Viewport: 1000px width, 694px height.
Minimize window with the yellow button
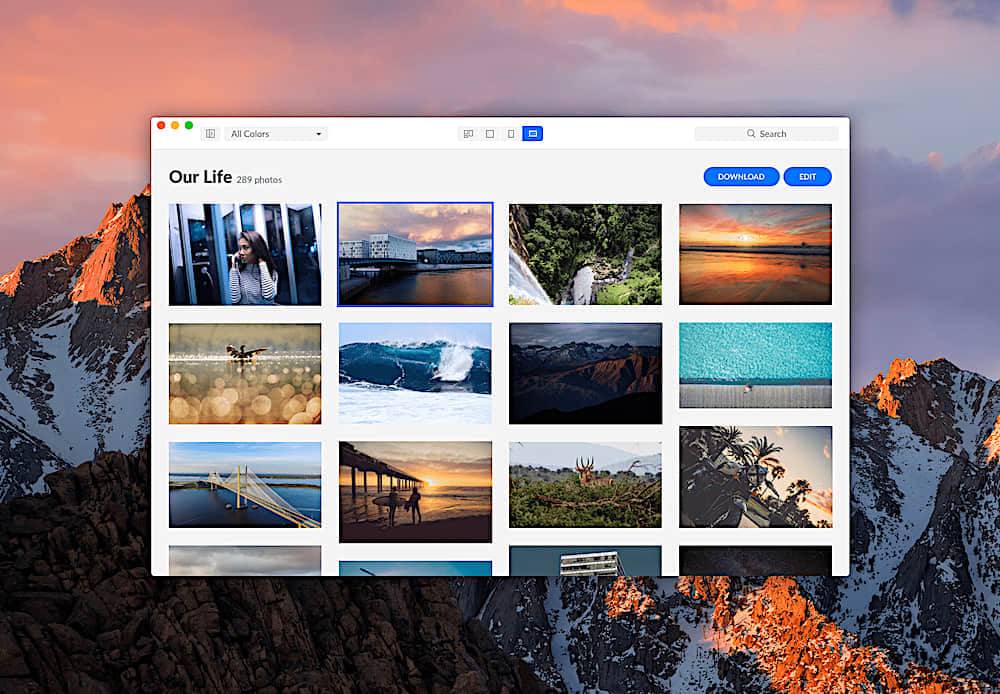(175, 126)
